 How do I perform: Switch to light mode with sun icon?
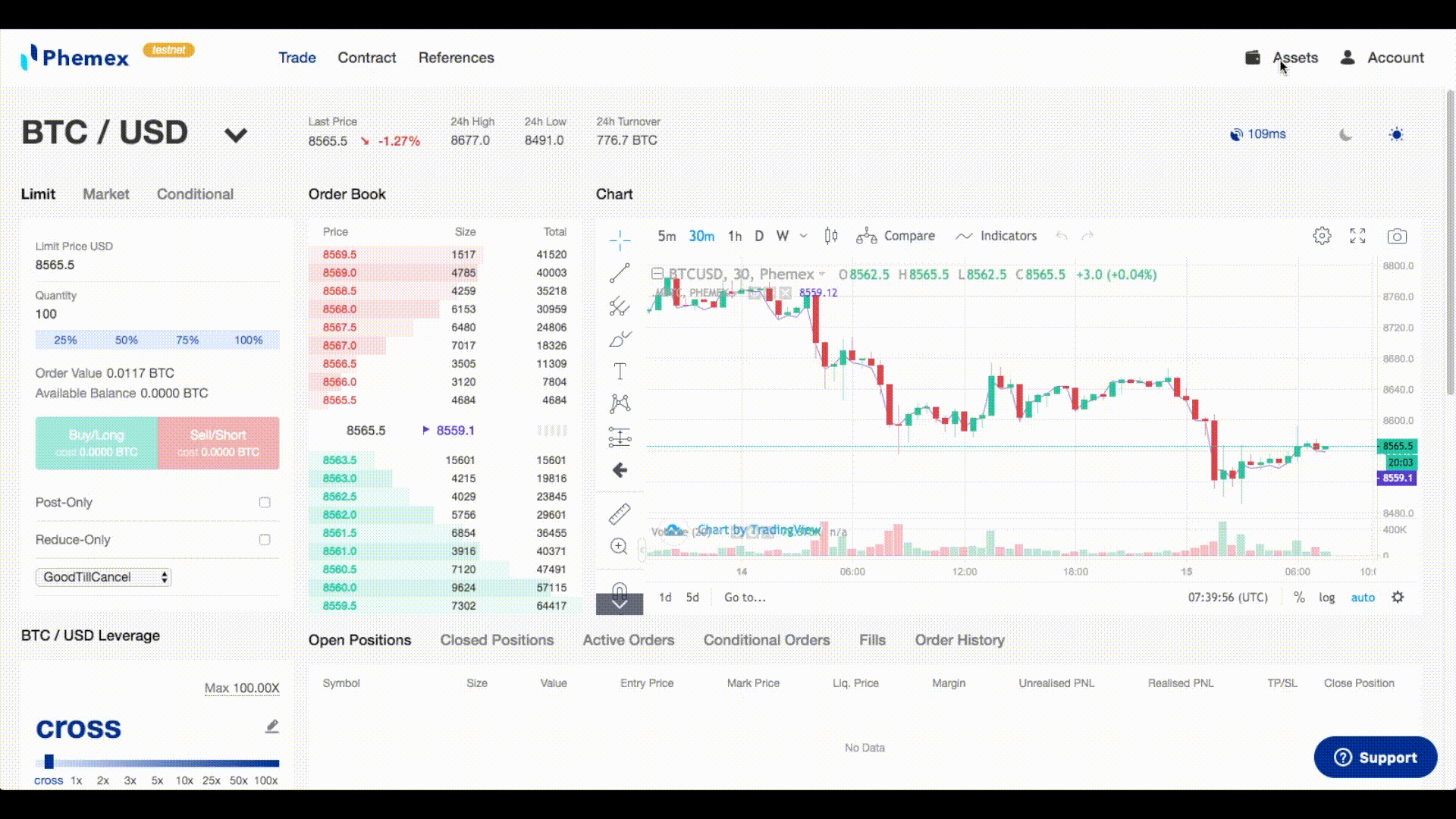click(x=1396, y=135)
